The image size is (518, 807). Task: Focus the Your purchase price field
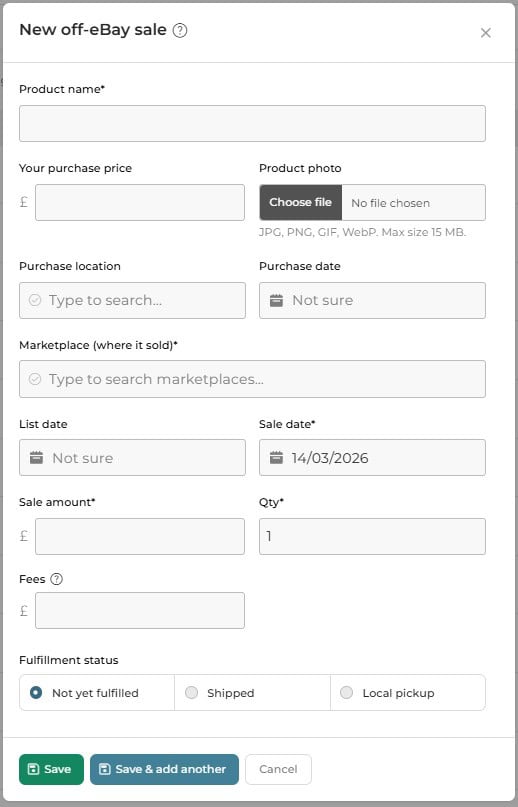pos(140,203)
